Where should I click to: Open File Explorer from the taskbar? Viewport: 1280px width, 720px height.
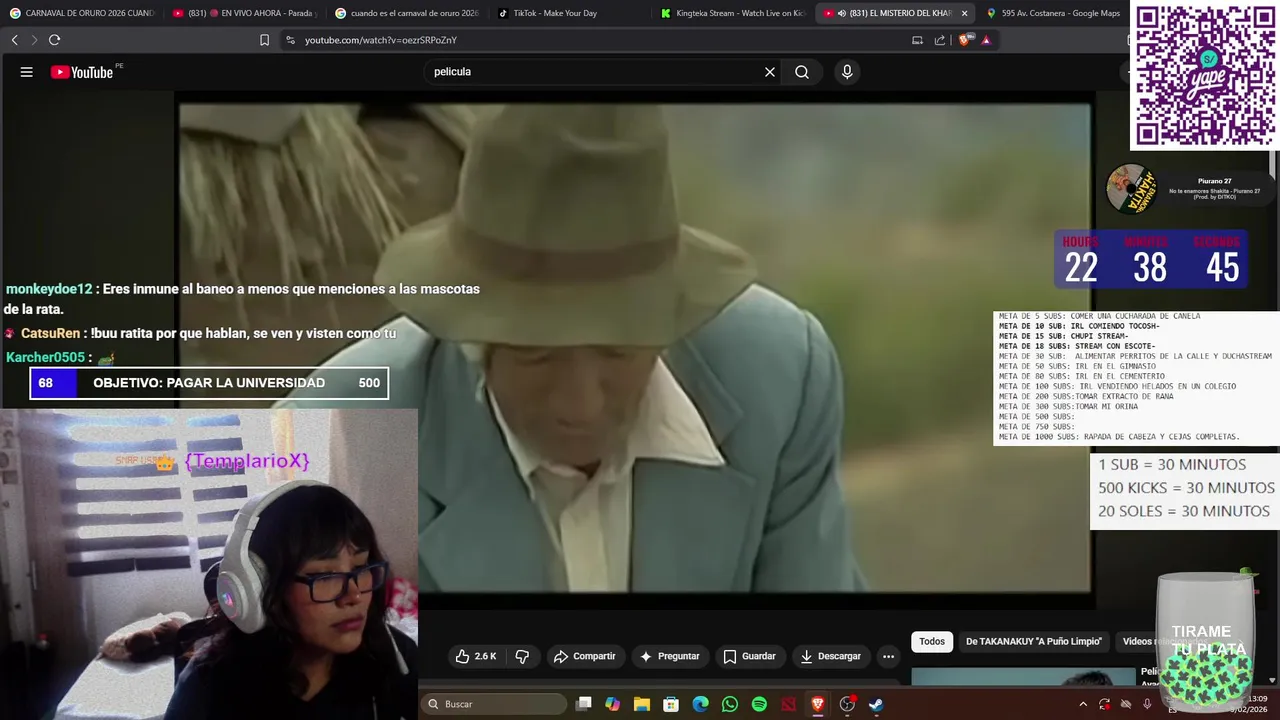click(x=642, y=704)
